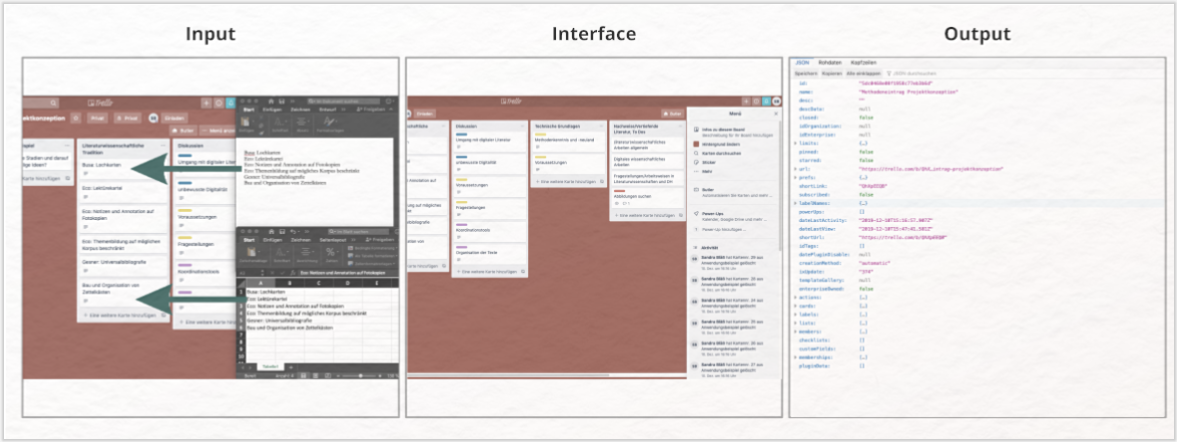
Task: Click the Excel zoom slider in the status bar
Action: [x=360, y=376]
